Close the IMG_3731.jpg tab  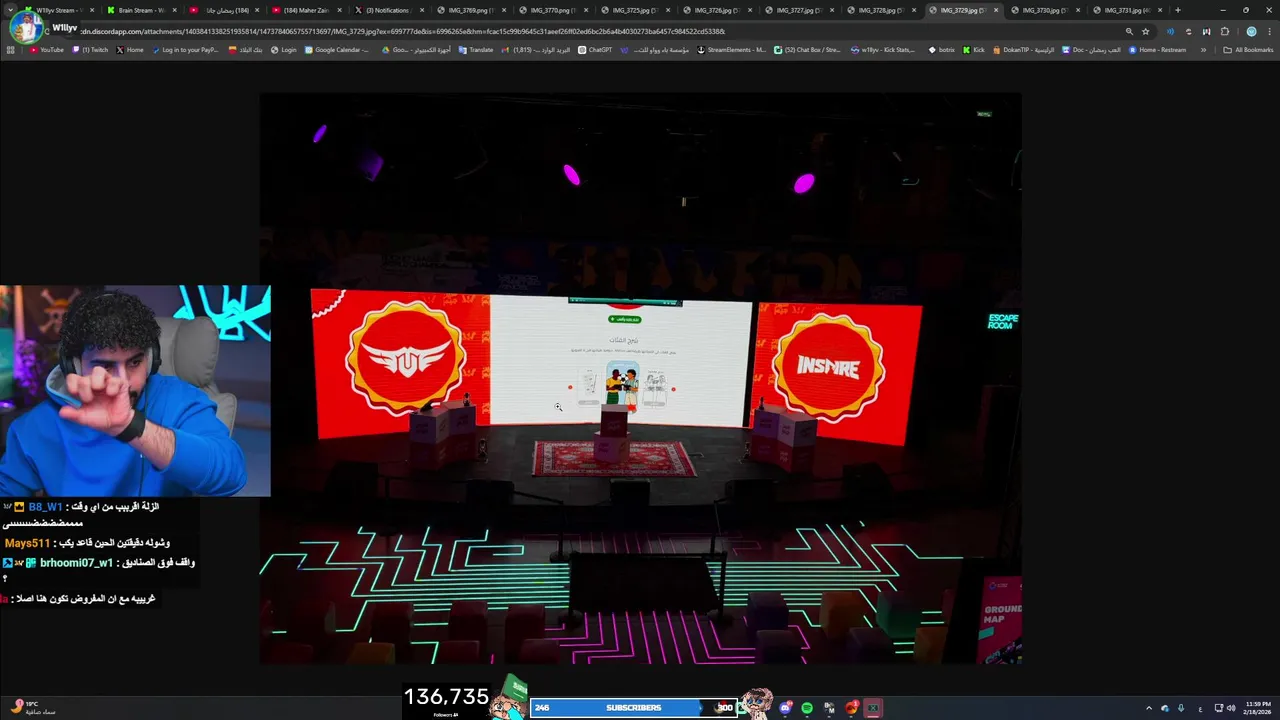click(1160, 10)
